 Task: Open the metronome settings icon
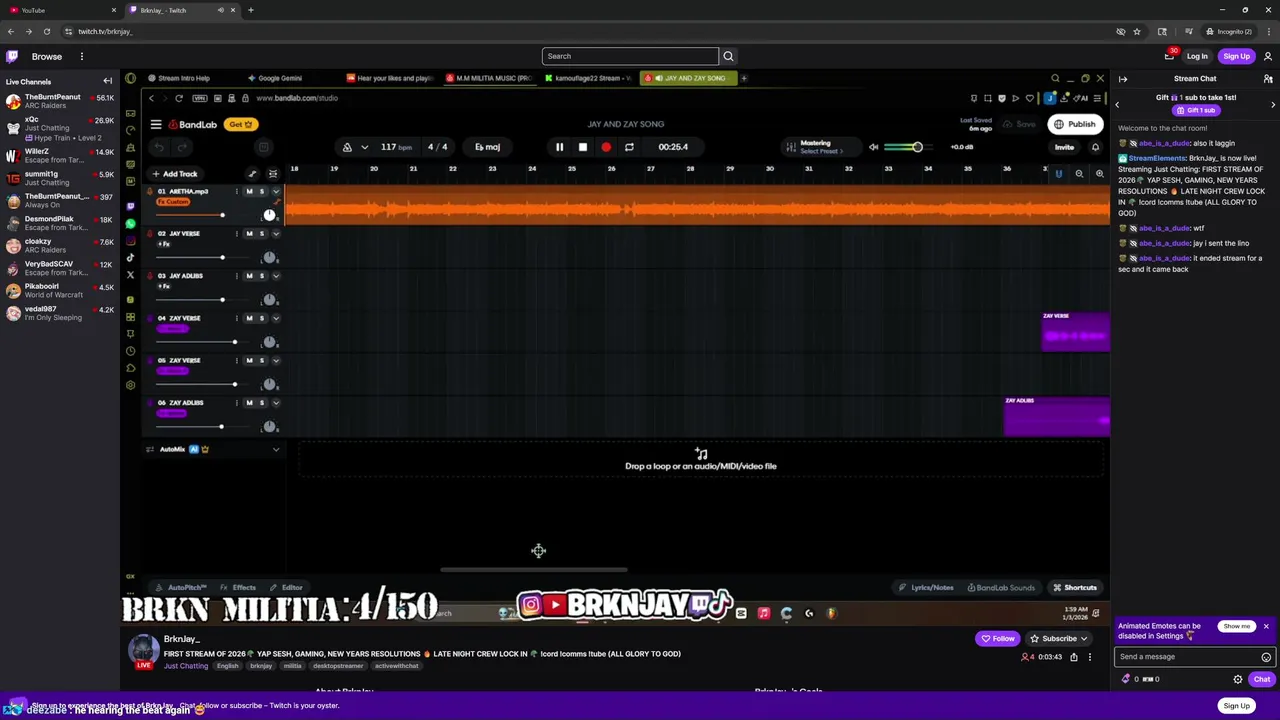pos(347,147)
